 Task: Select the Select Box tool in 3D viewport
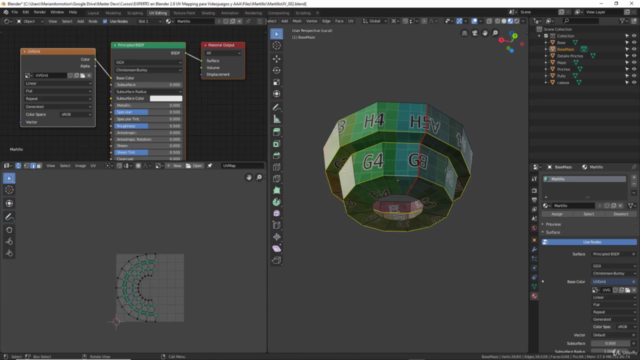coord(276,34)
